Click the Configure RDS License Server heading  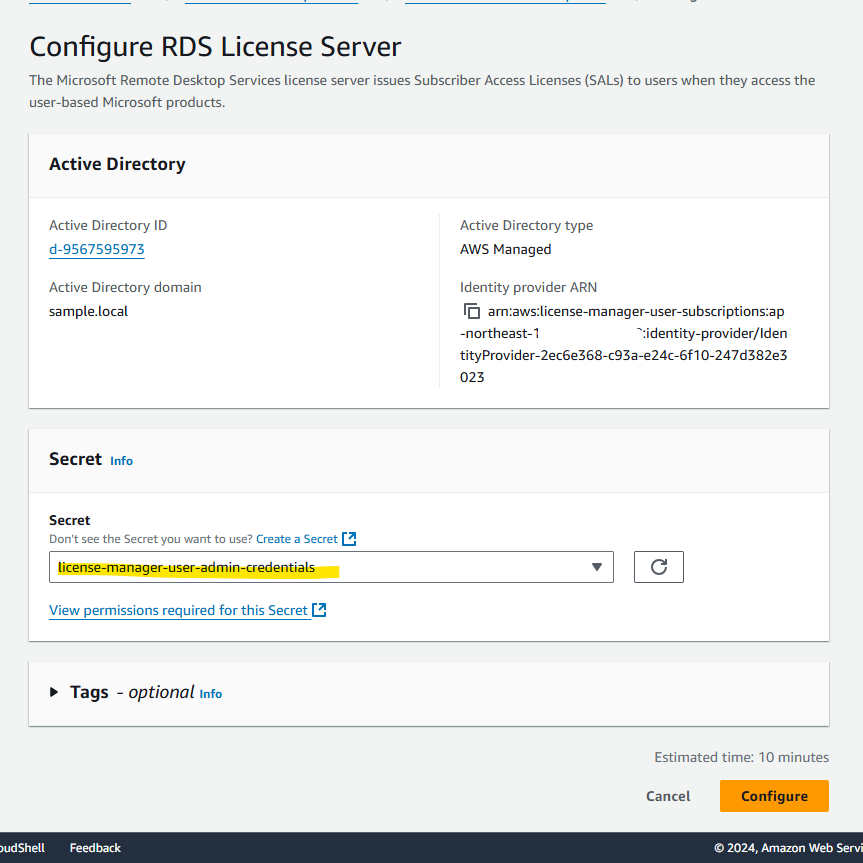pyautogui.click(x=215, y=46)
